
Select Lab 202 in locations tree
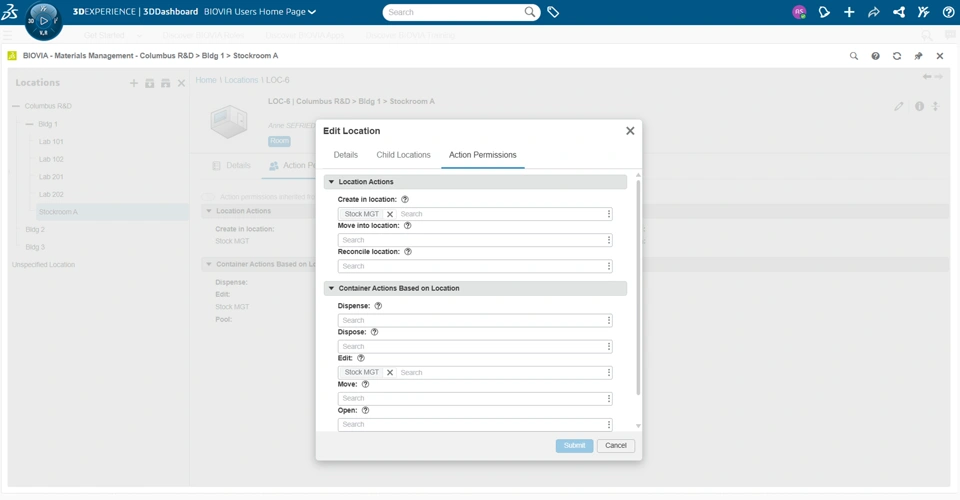tap(51, 195)
